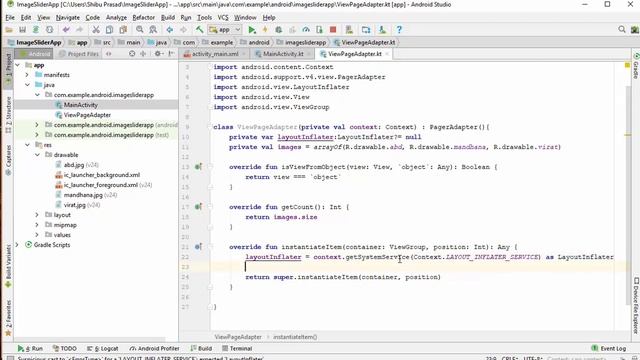Click the project panel settings gear icon
Screen dimensions: 640x360
[158, 54]
